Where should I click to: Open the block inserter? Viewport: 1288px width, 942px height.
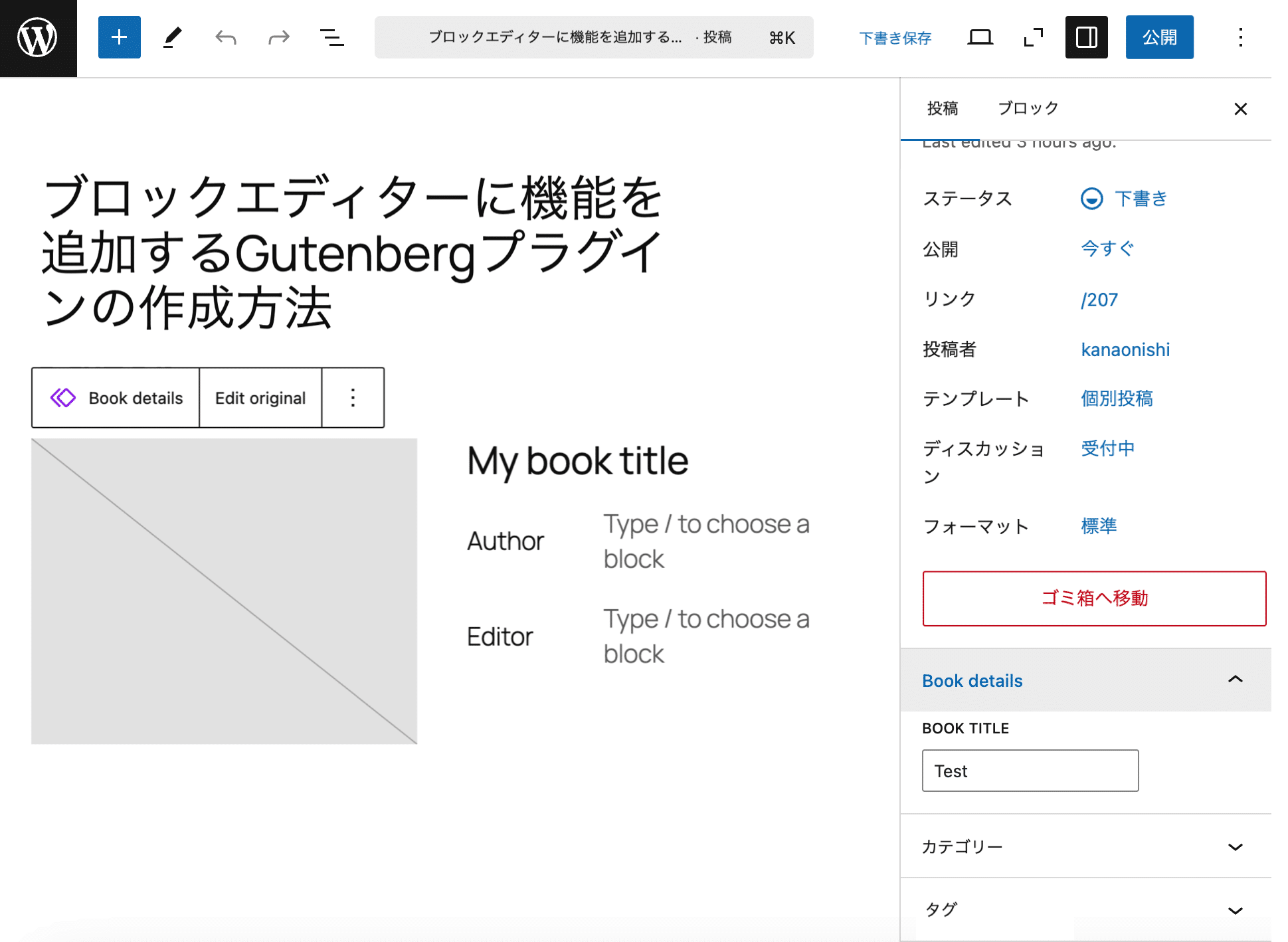point(120,37)
